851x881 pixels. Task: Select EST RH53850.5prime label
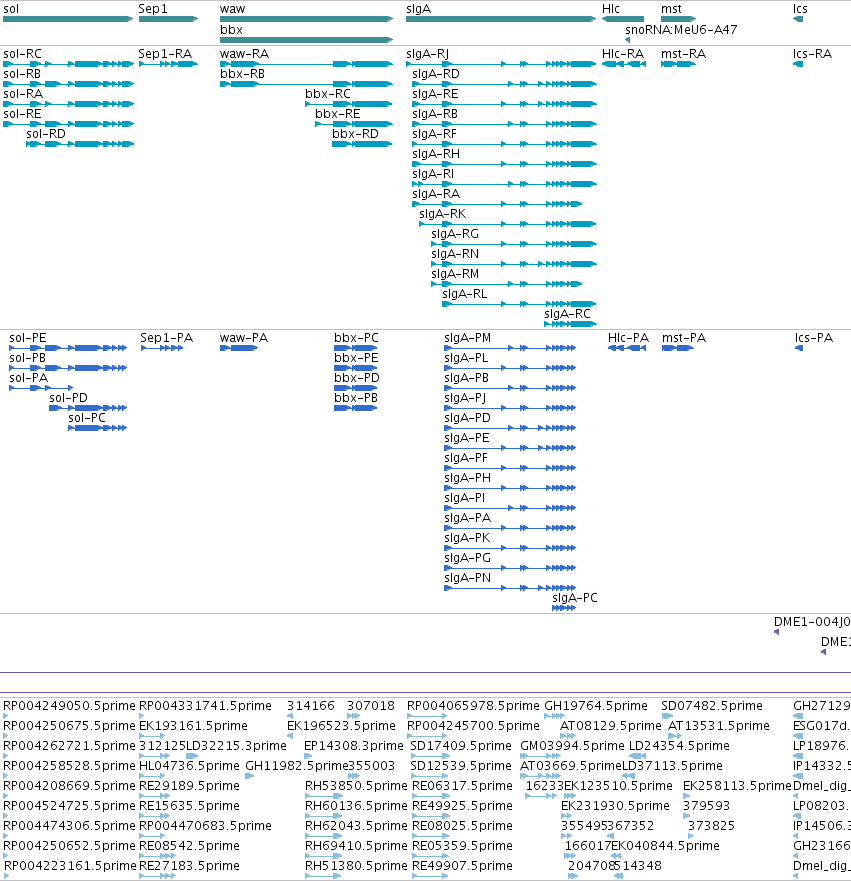pos(356,785)
